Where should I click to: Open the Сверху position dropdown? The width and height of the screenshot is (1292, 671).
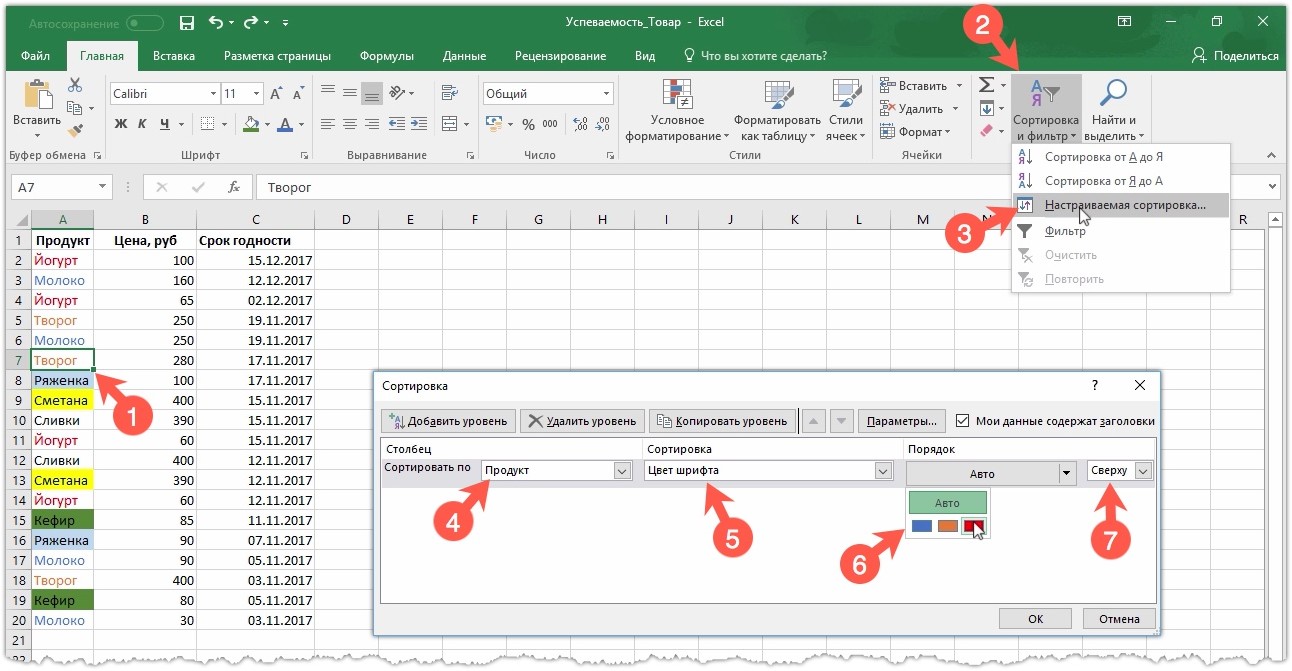tap(1144, 471)
